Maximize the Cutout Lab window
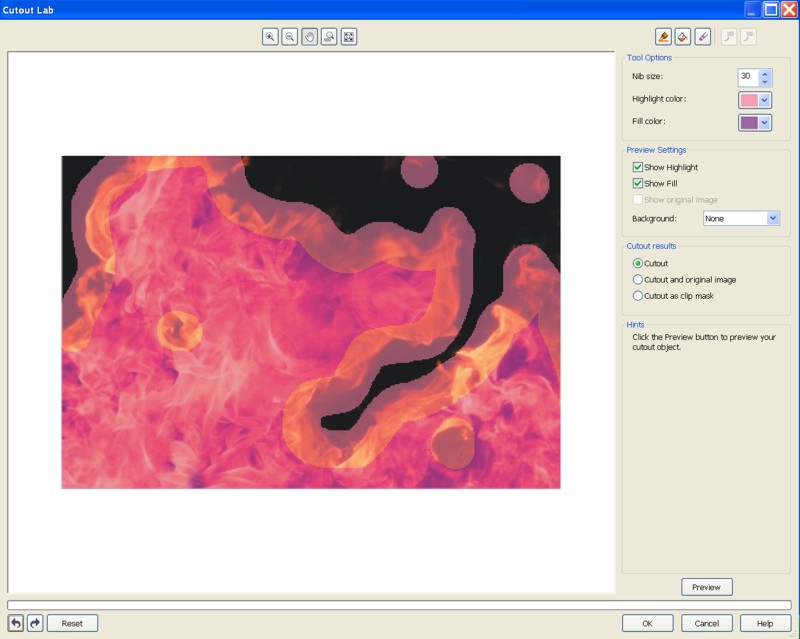The height and width of the screenshot is (639, 800). [771, 9]
